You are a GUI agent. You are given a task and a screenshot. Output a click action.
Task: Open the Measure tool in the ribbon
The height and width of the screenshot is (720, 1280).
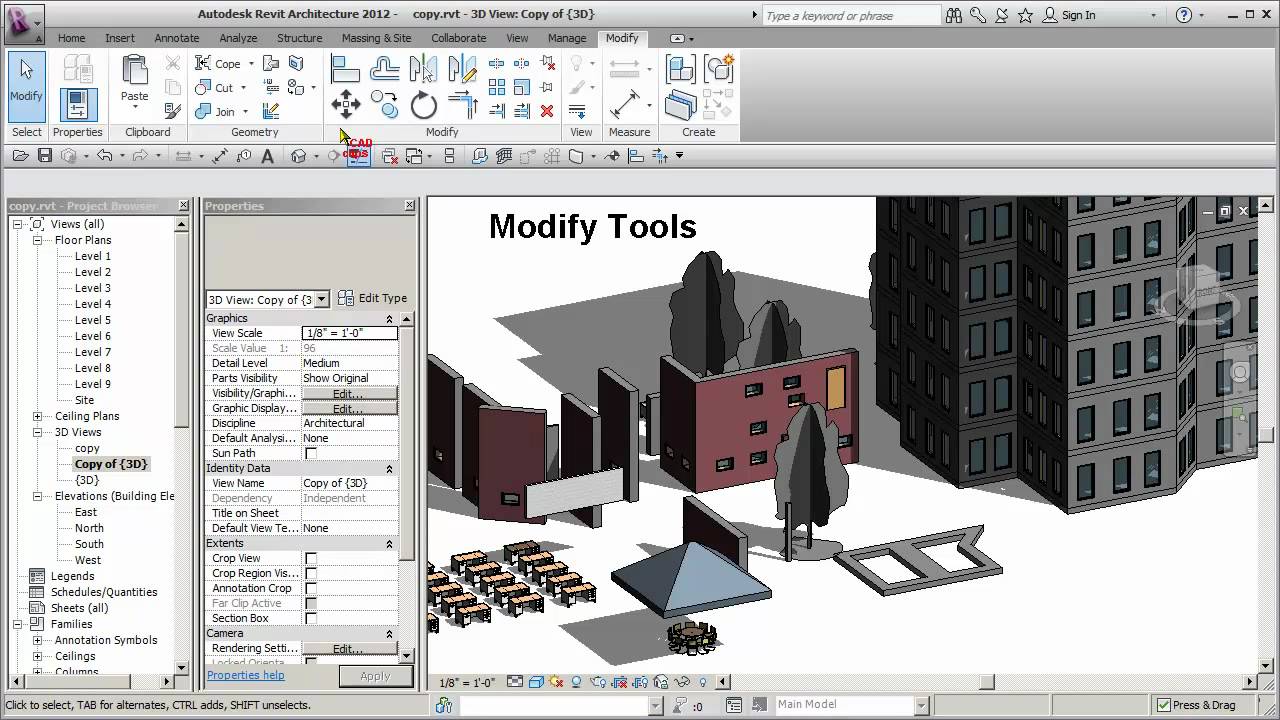coord(625,104)
